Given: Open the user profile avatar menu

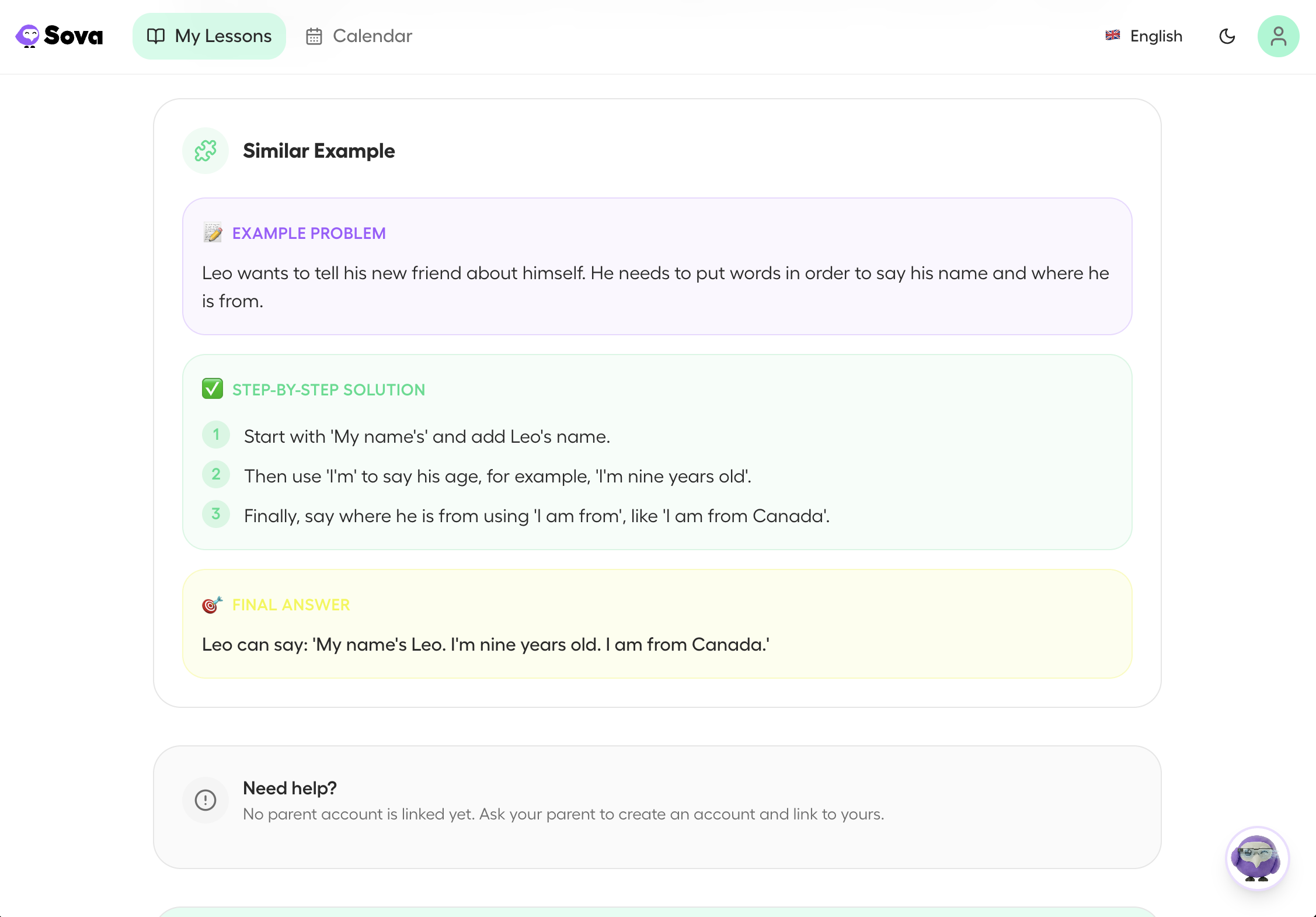Looking at the screenshot, I should 1278,36.
